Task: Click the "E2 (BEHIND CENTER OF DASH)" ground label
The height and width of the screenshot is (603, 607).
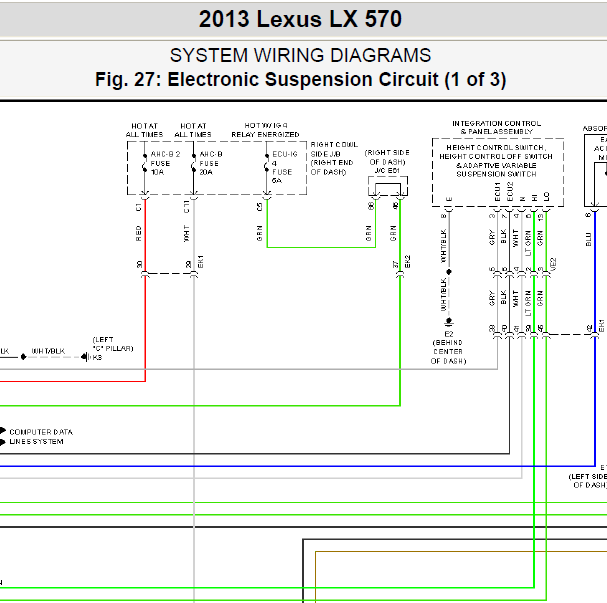Action: [x=448, y=348]
